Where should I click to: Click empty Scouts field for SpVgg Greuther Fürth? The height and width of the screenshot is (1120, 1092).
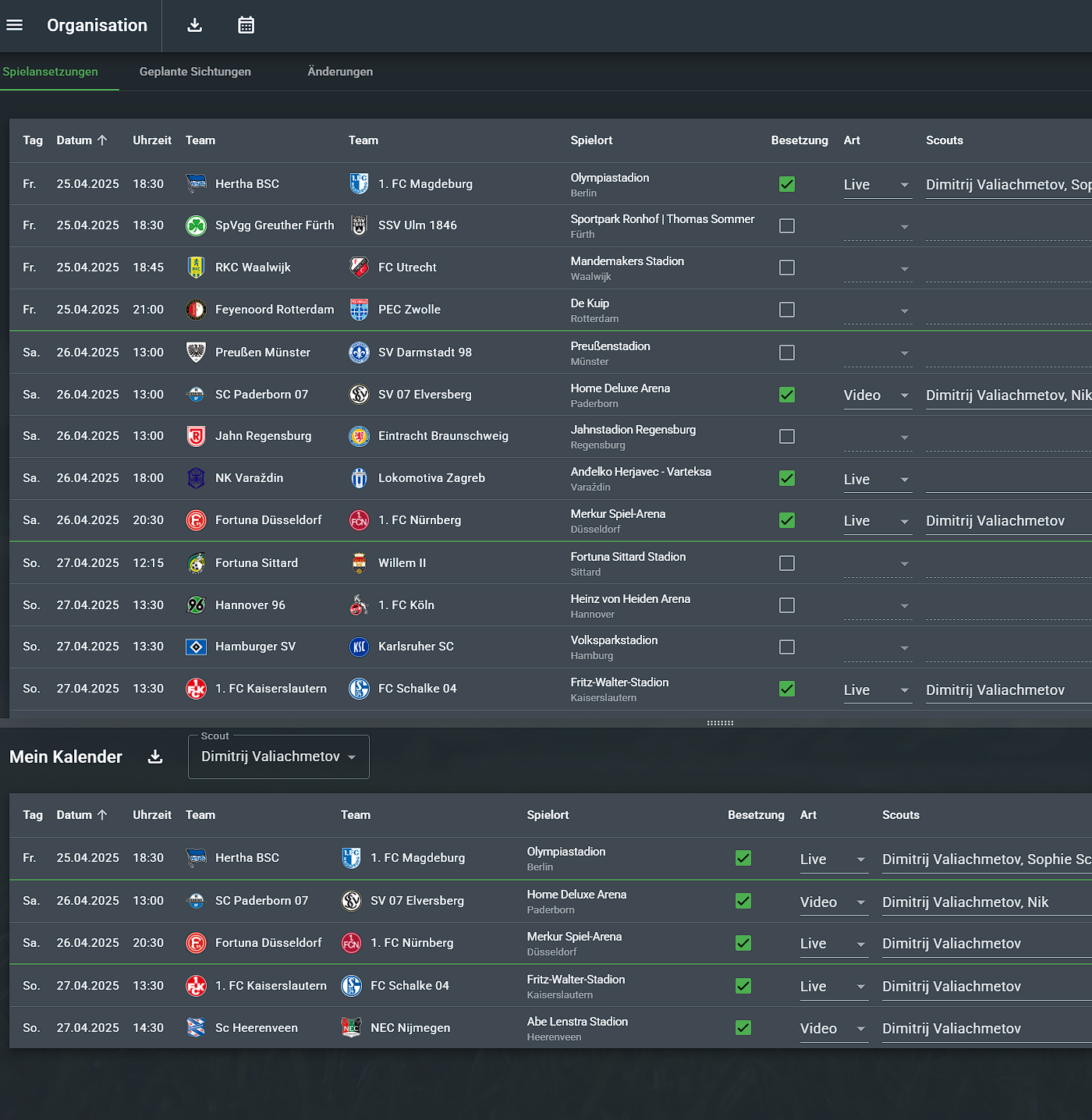click(1009, 227)
